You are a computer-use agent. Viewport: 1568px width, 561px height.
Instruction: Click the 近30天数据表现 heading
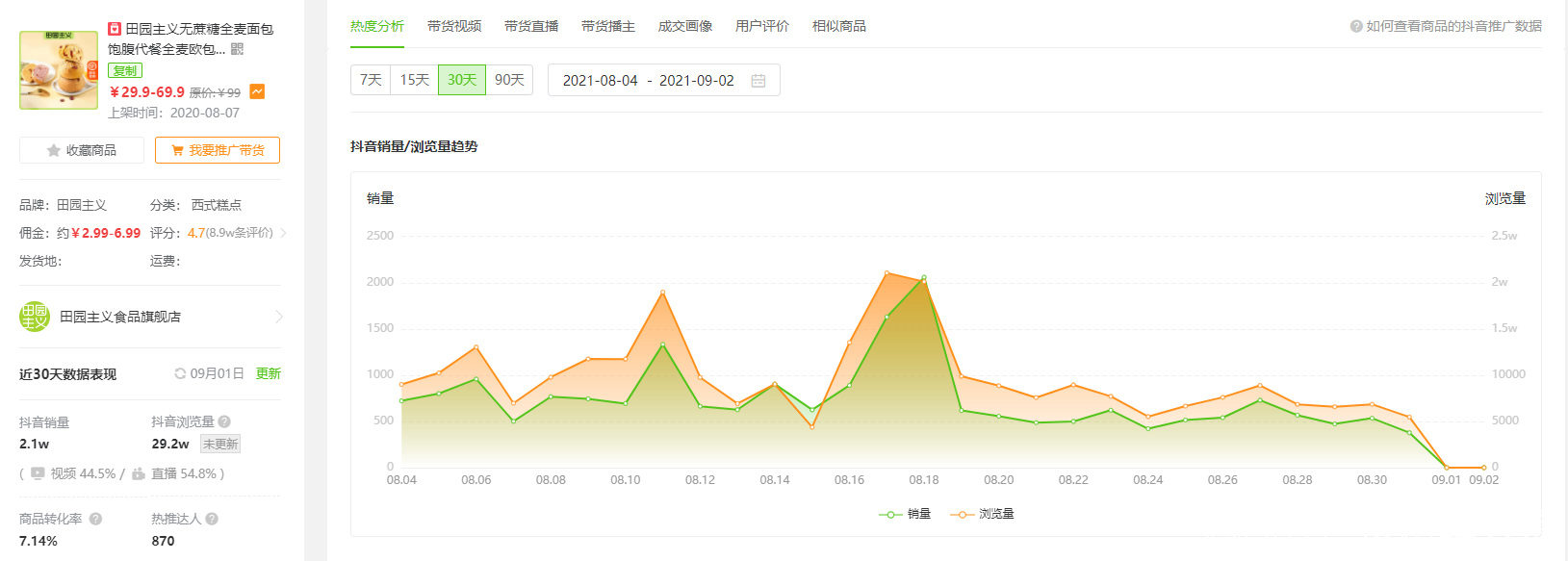tap(67, 374)
